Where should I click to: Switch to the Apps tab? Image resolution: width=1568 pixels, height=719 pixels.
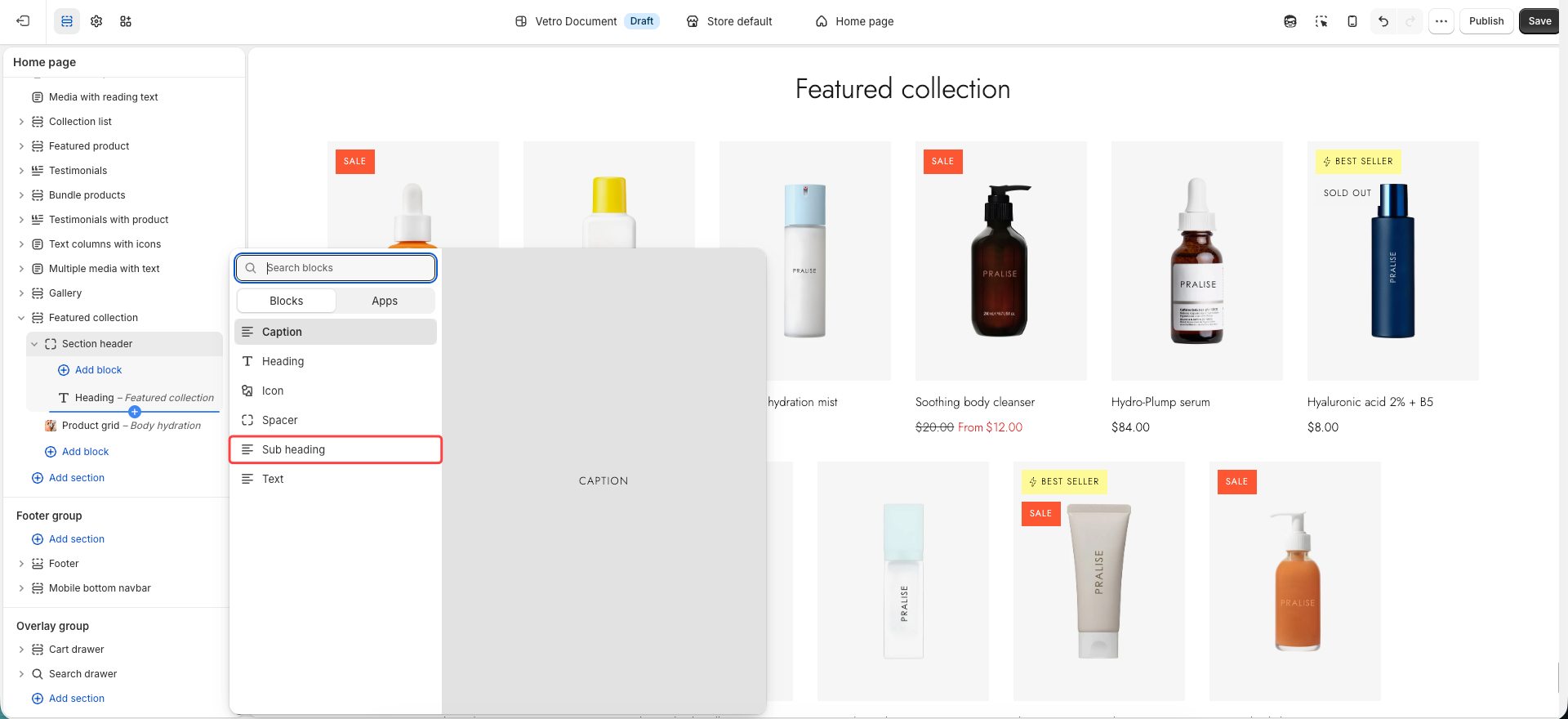tap(385, 301)
